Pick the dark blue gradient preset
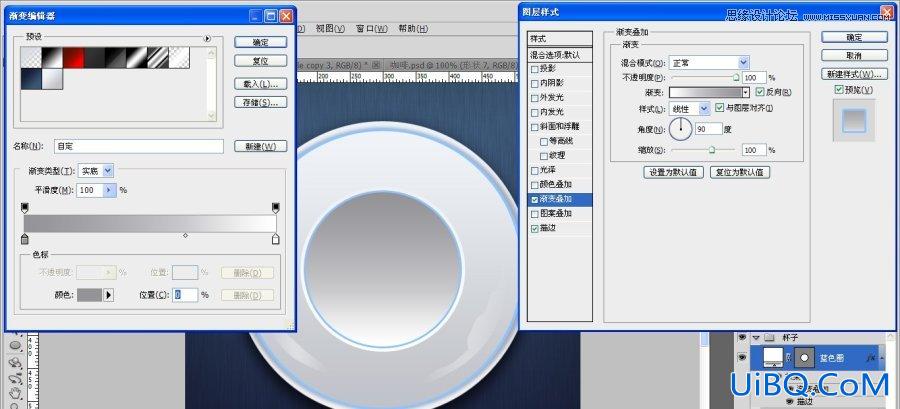This screenshot has width=900, height=409. tap(31, 79)
